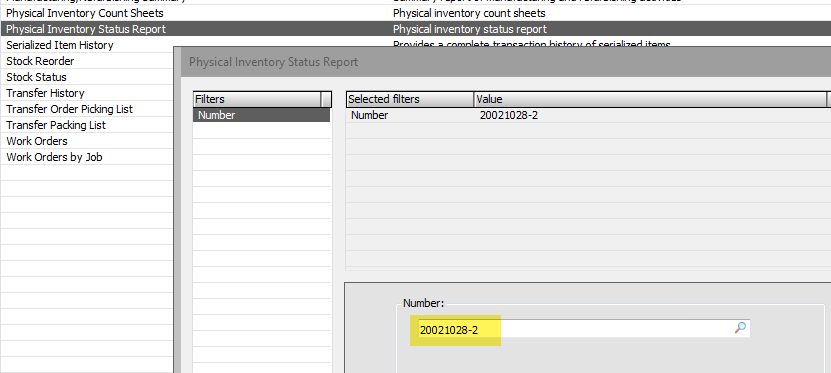Select Number in the Filters list

click(x=262, y=115)
